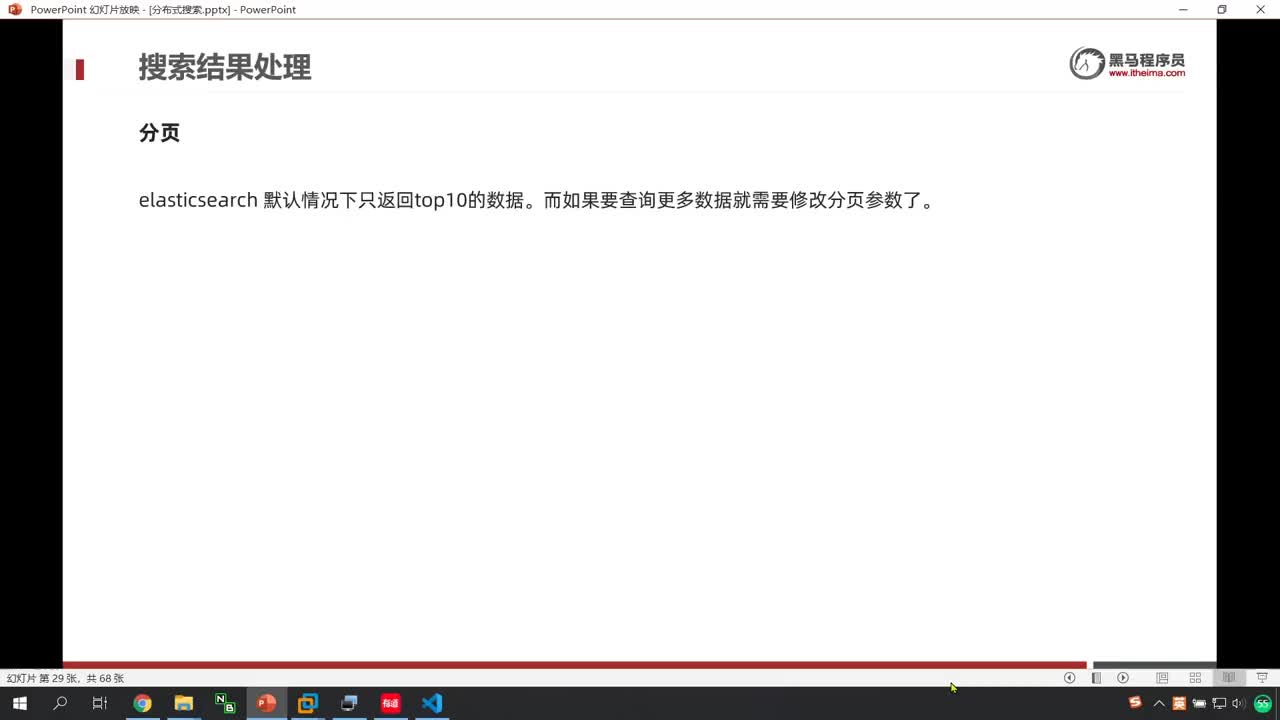Open the volume speaker tray icon

(1239, 703)
